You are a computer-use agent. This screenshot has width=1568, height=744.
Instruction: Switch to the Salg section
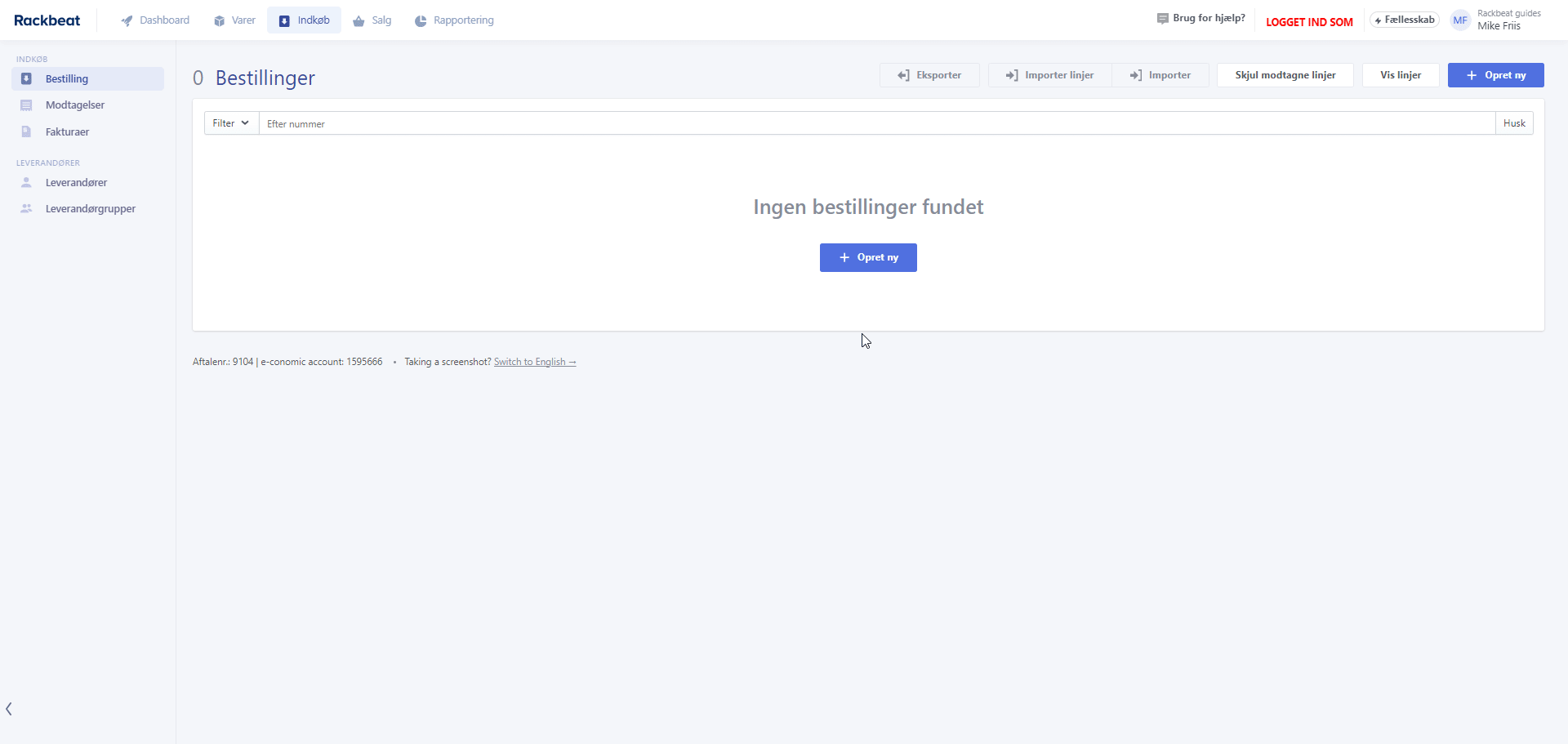[359, 20]
